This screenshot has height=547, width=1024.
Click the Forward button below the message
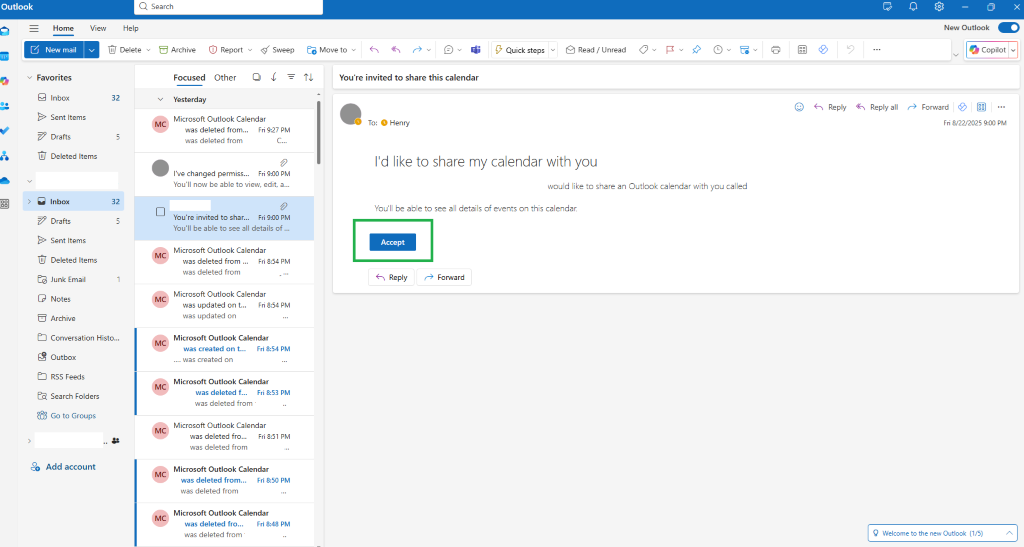[x=444, y=277]
